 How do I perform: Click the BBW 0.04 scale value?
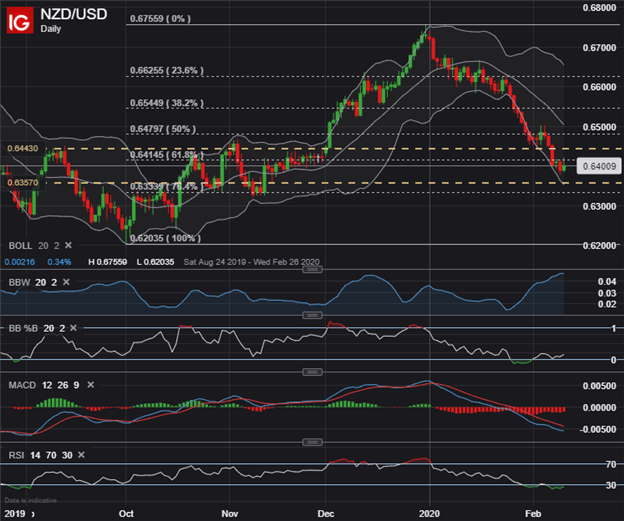tap(607, 281)
